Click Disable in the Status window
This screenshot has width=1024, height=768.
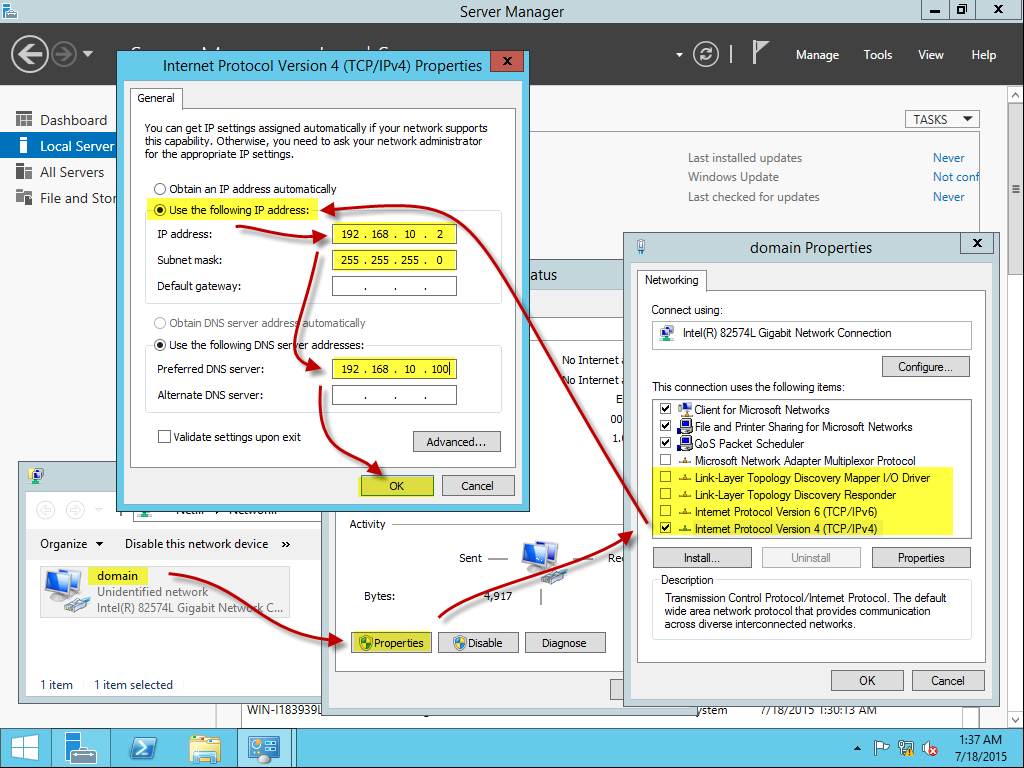tap(478, 643)
